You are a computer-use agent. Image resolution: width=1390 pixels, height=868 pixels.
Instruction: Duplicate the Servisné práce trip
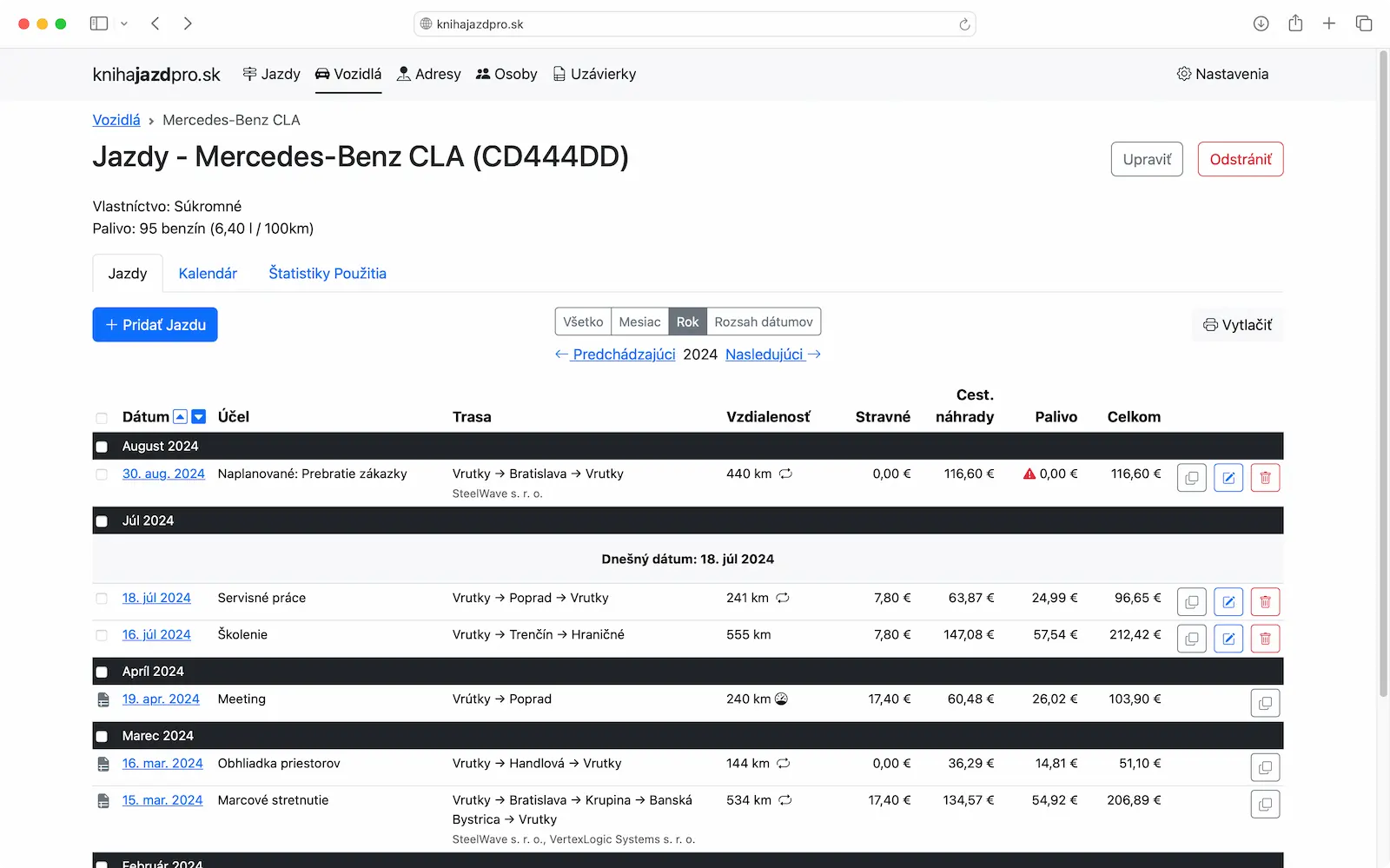coord(1191,602)
